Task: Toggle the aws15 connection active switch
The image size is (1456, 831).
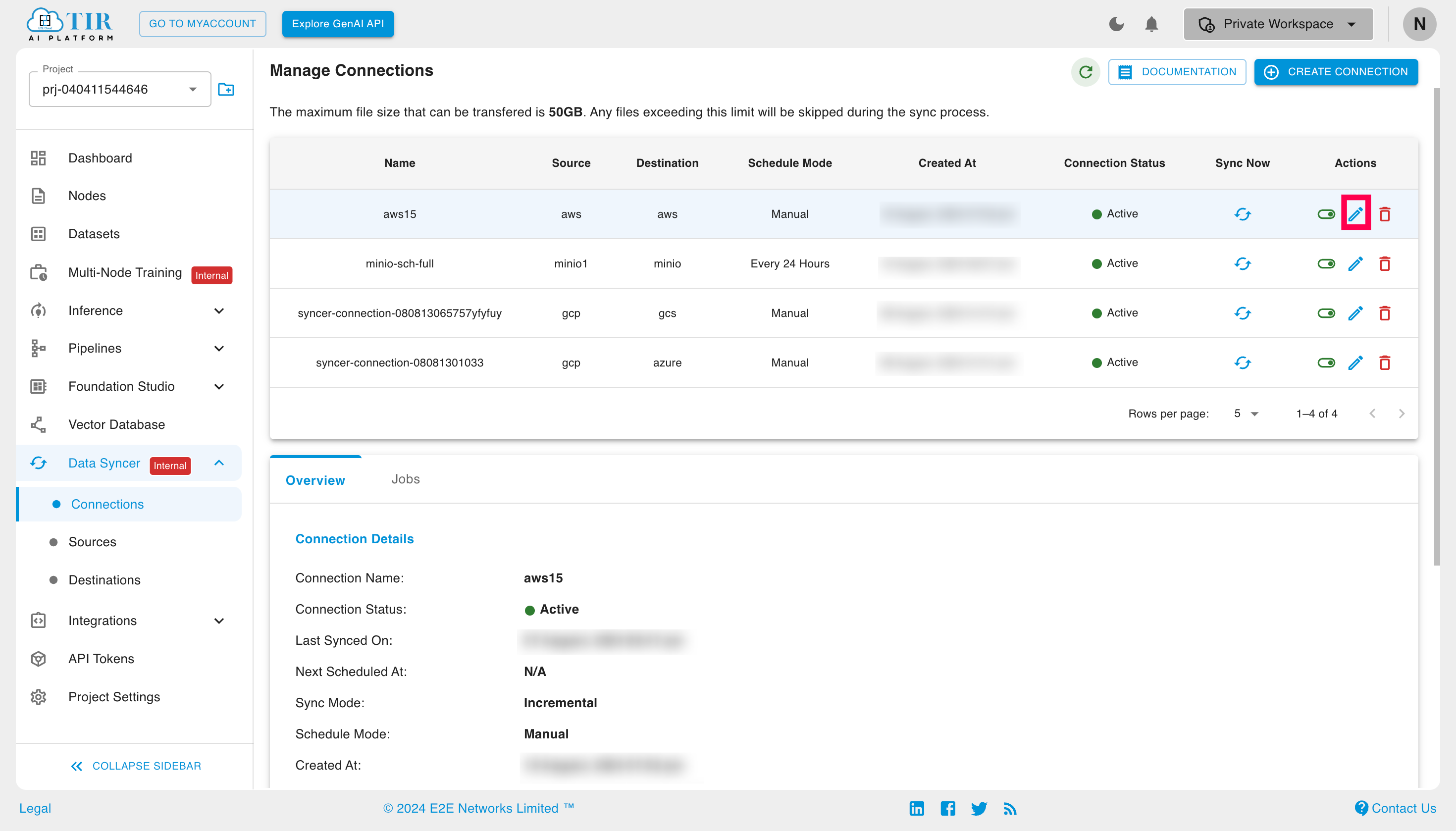Action: pyautogui.click(x=1326, y=214)
